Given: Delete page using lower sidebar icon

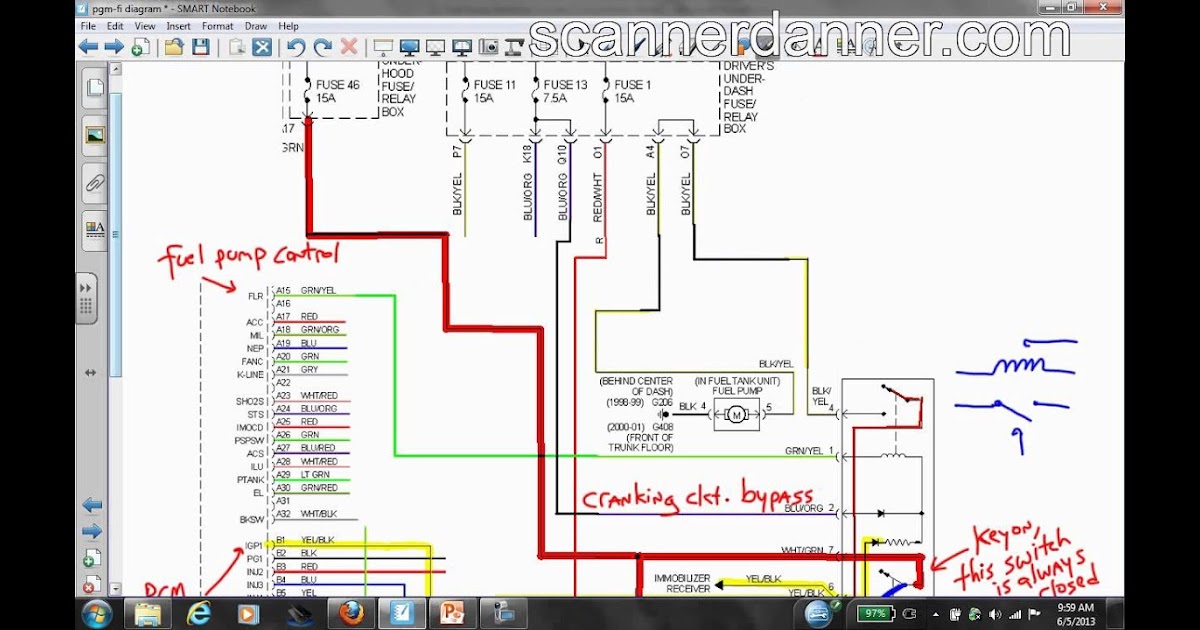Looking at the screenshot, I should (92, 584).
